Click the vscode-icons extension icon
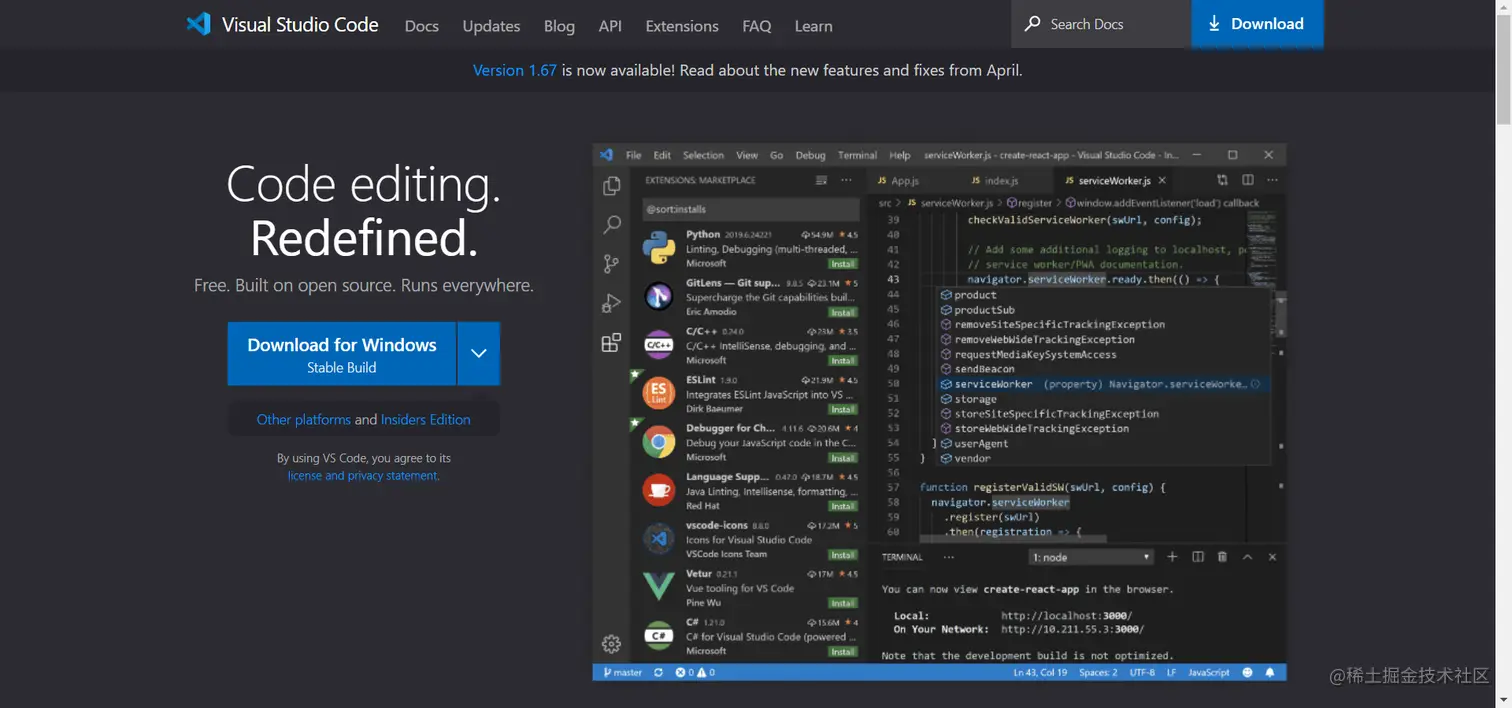The width and height of the screenshot is (1512, 708). point(658,538)
